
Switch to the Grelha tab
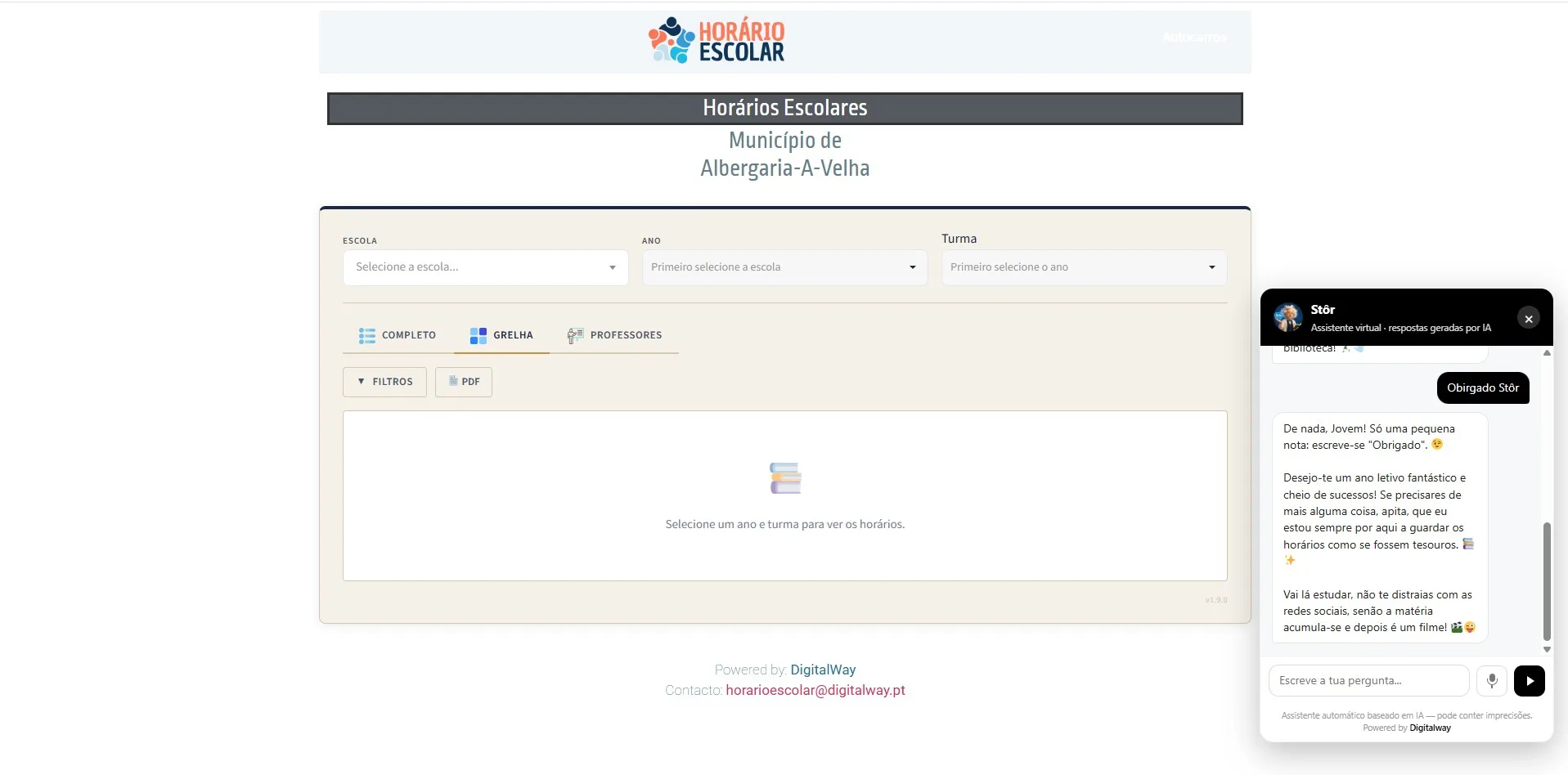501,335
